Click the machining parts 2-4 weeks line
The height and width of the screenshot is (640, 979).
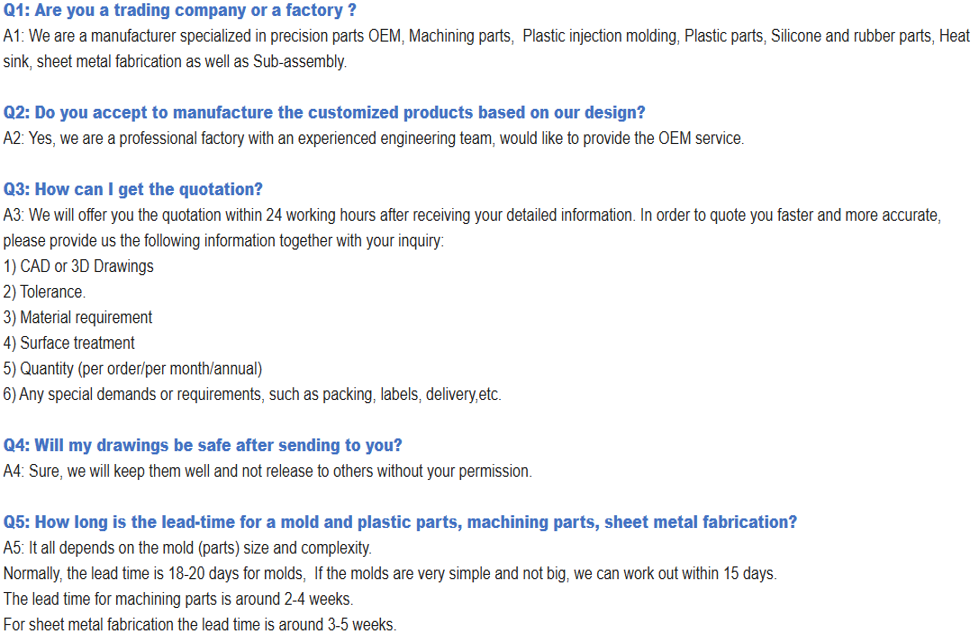(x=178, y=599)
